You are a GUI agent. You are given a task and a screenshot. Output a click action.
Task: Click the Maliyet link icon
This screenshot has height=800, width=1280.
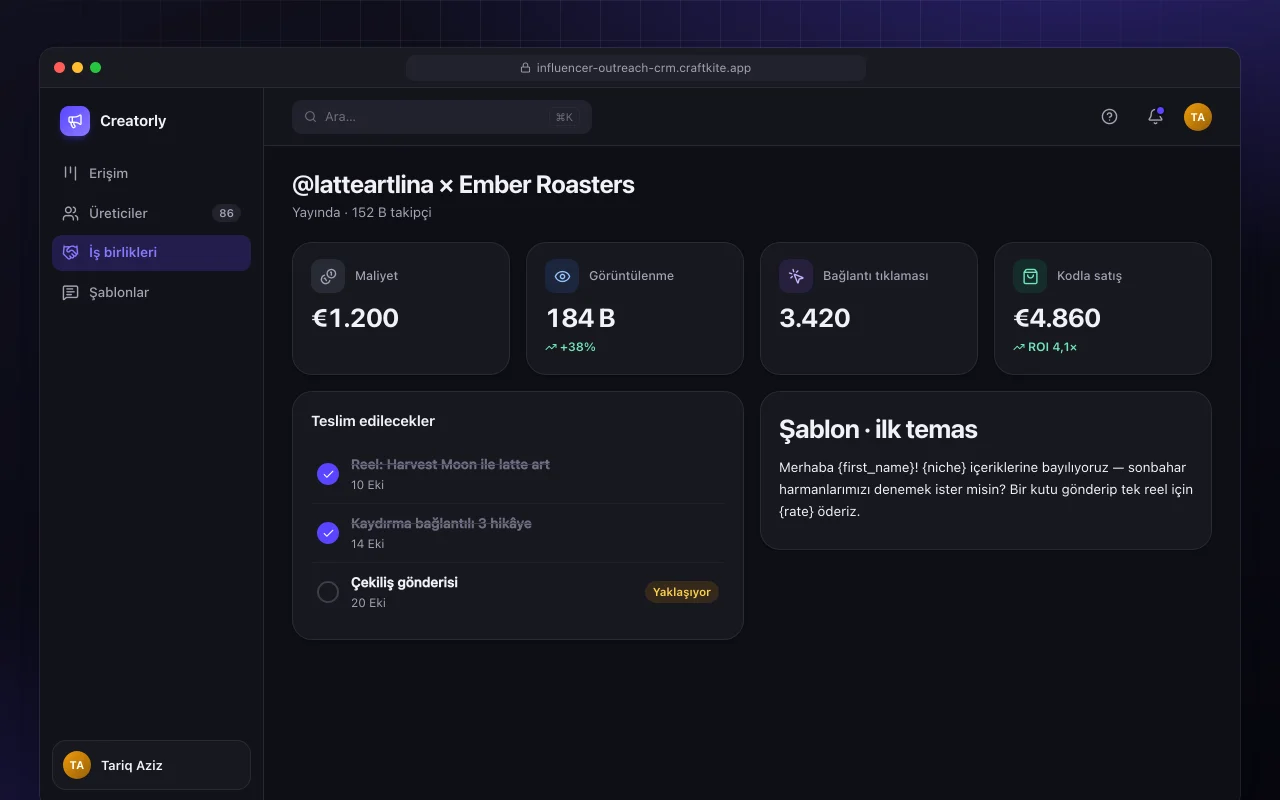[x=328, y=276]
